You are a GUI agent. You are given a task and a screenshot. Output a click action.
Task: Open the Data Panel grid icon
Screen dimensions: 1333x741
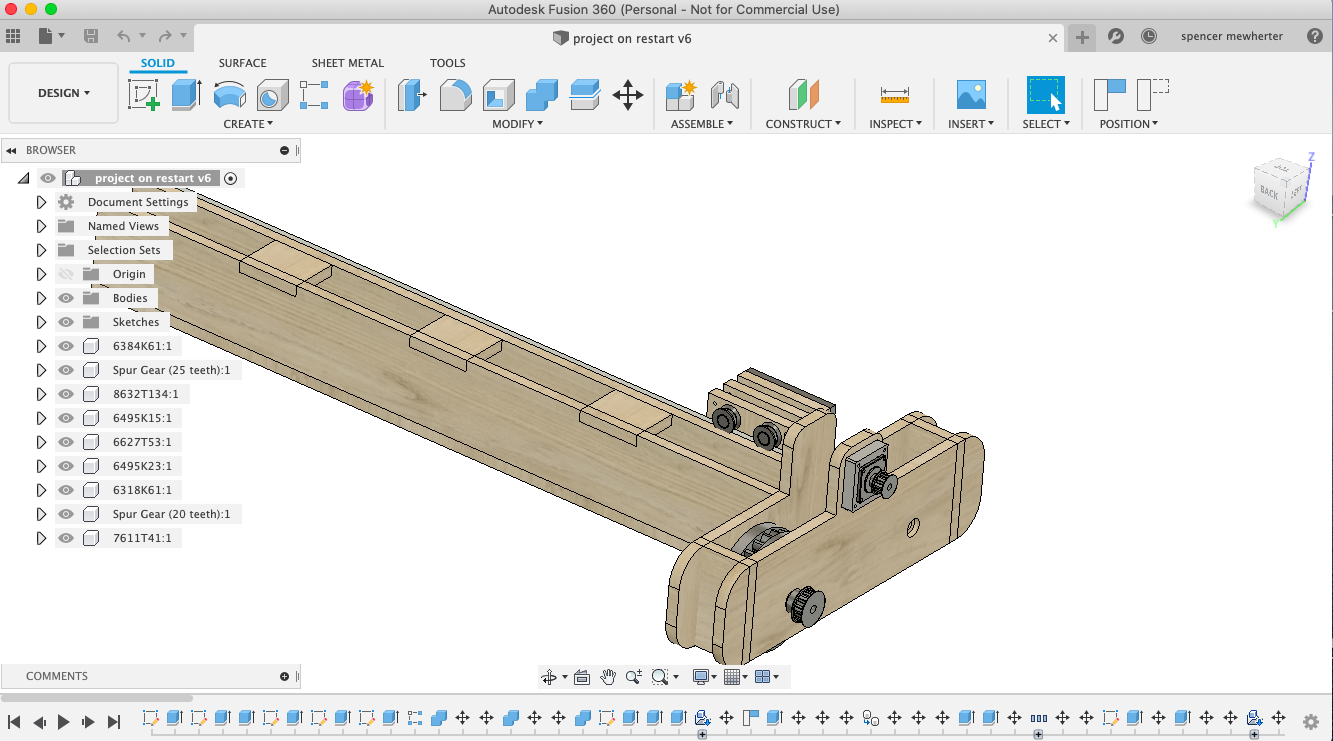(13, 36)
